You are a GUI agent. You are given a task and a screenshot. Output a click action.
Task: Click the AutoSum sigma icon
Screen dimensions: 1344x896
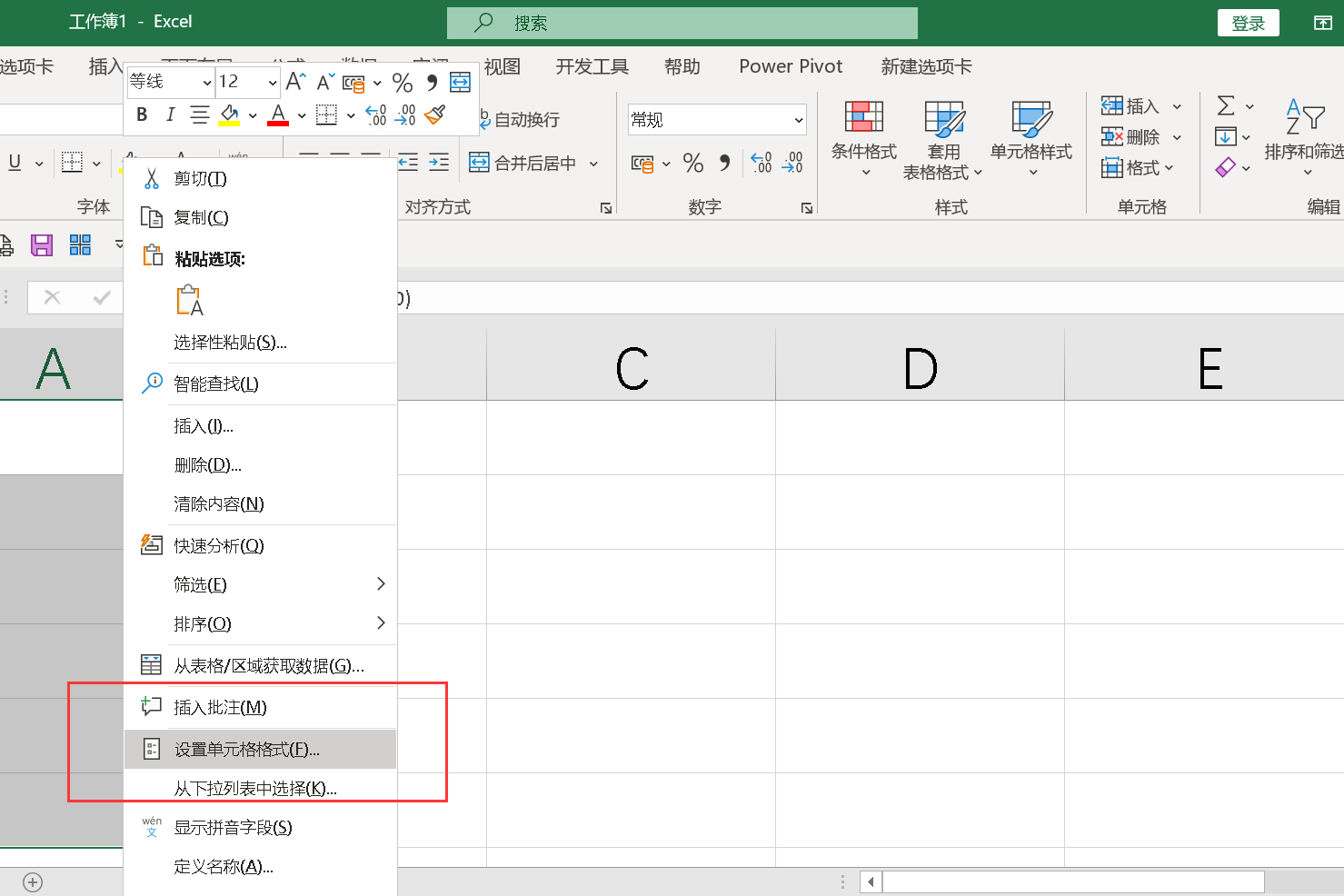(x=1226, y=105)
